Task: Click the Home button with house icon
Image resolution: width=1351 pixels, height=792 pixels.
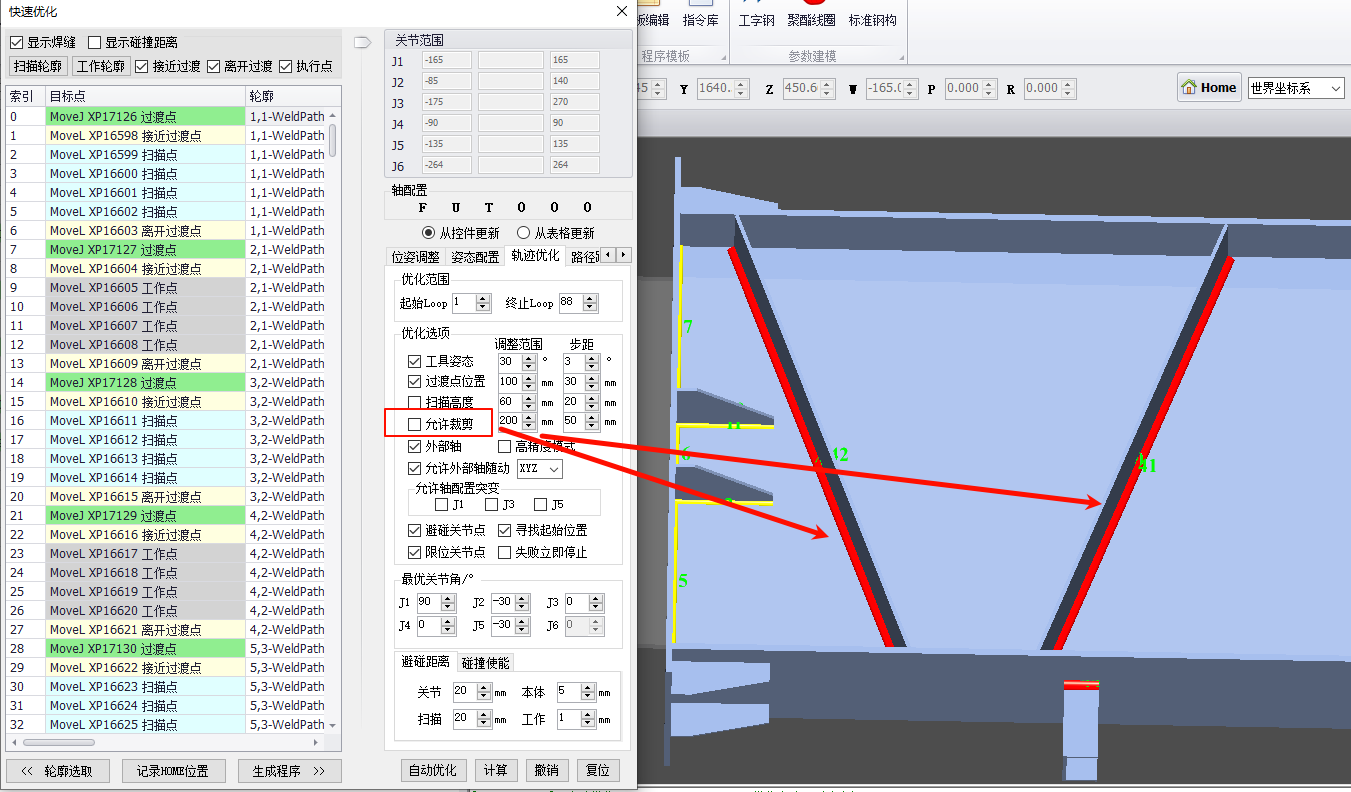Action: coord(1209,88)
